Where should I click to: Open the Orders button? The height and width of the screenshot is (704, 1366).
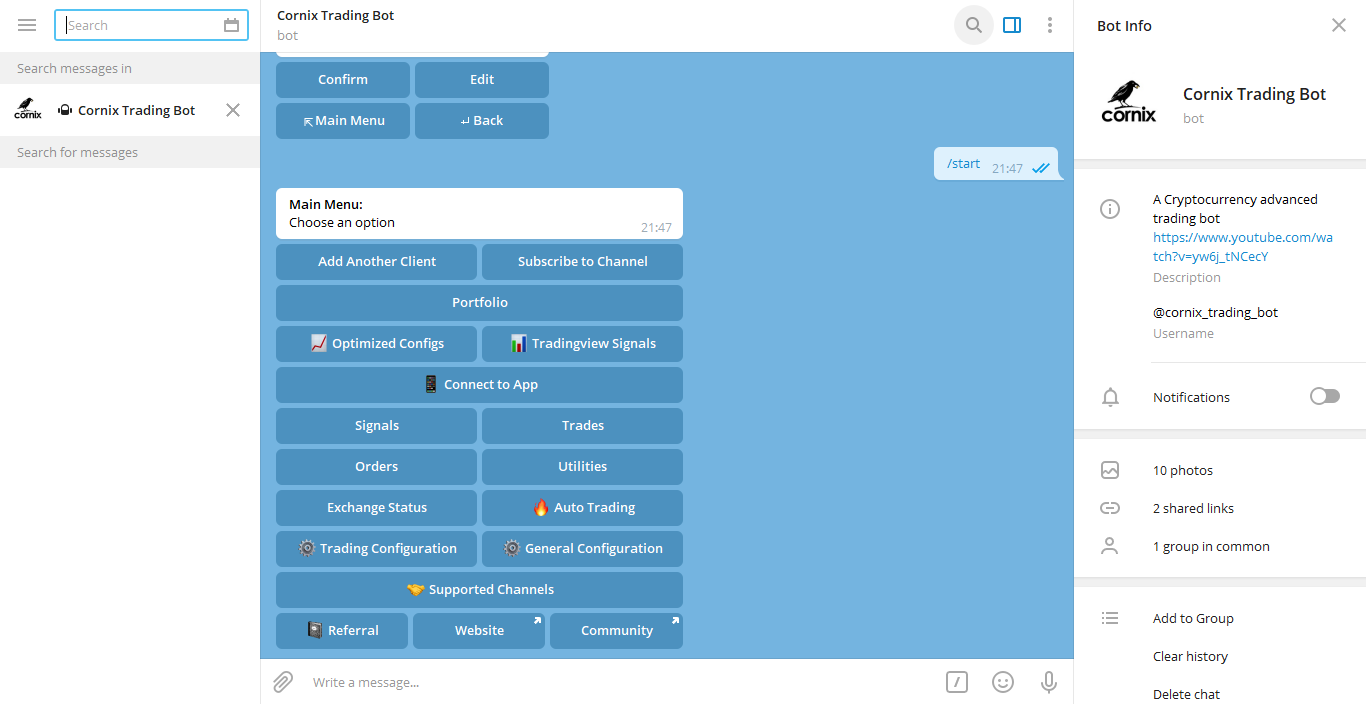click(x=377, y=466)
